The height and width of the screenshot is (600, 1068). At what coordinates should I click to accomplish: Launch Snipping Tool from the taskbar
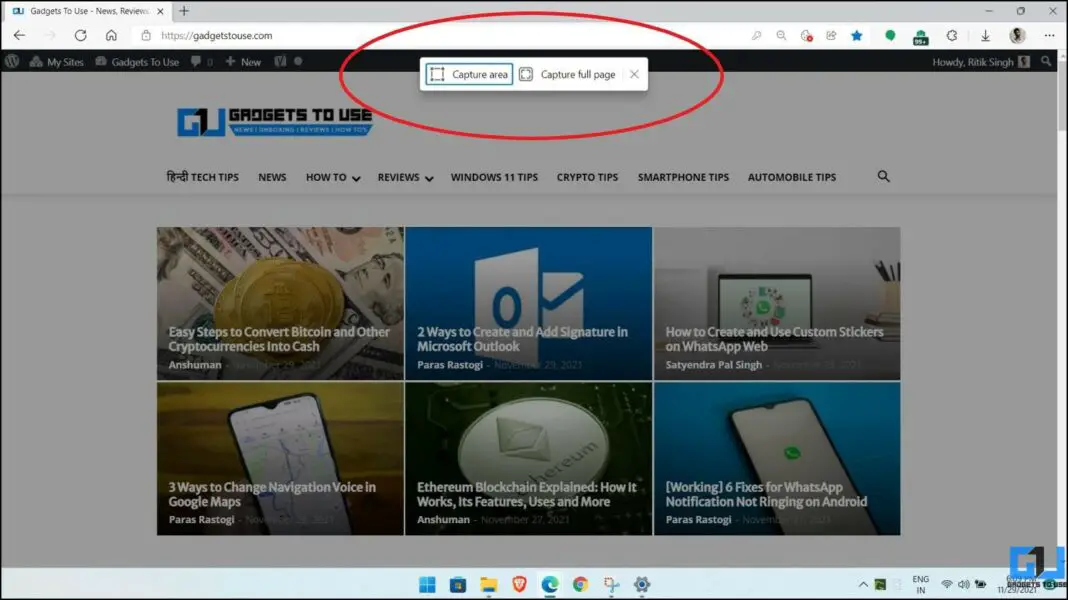point(611,584)
